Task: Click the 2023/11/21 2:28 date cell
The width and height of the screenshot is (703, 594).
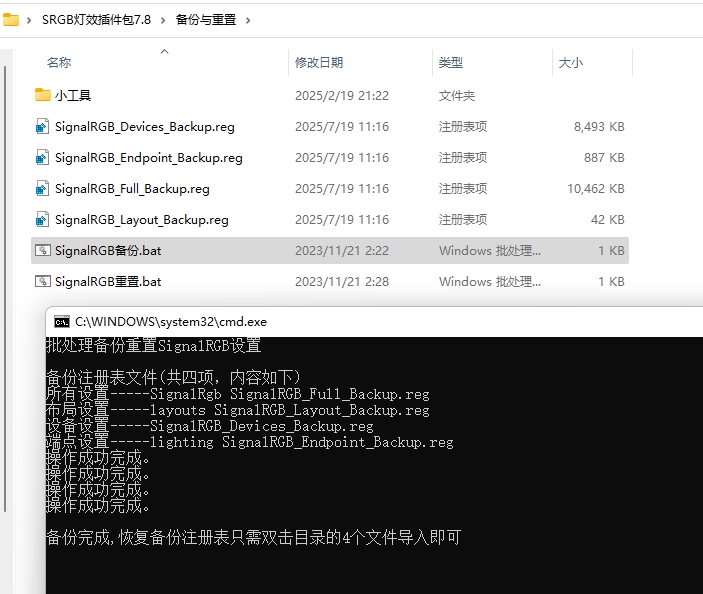Action: pos(342,282)
